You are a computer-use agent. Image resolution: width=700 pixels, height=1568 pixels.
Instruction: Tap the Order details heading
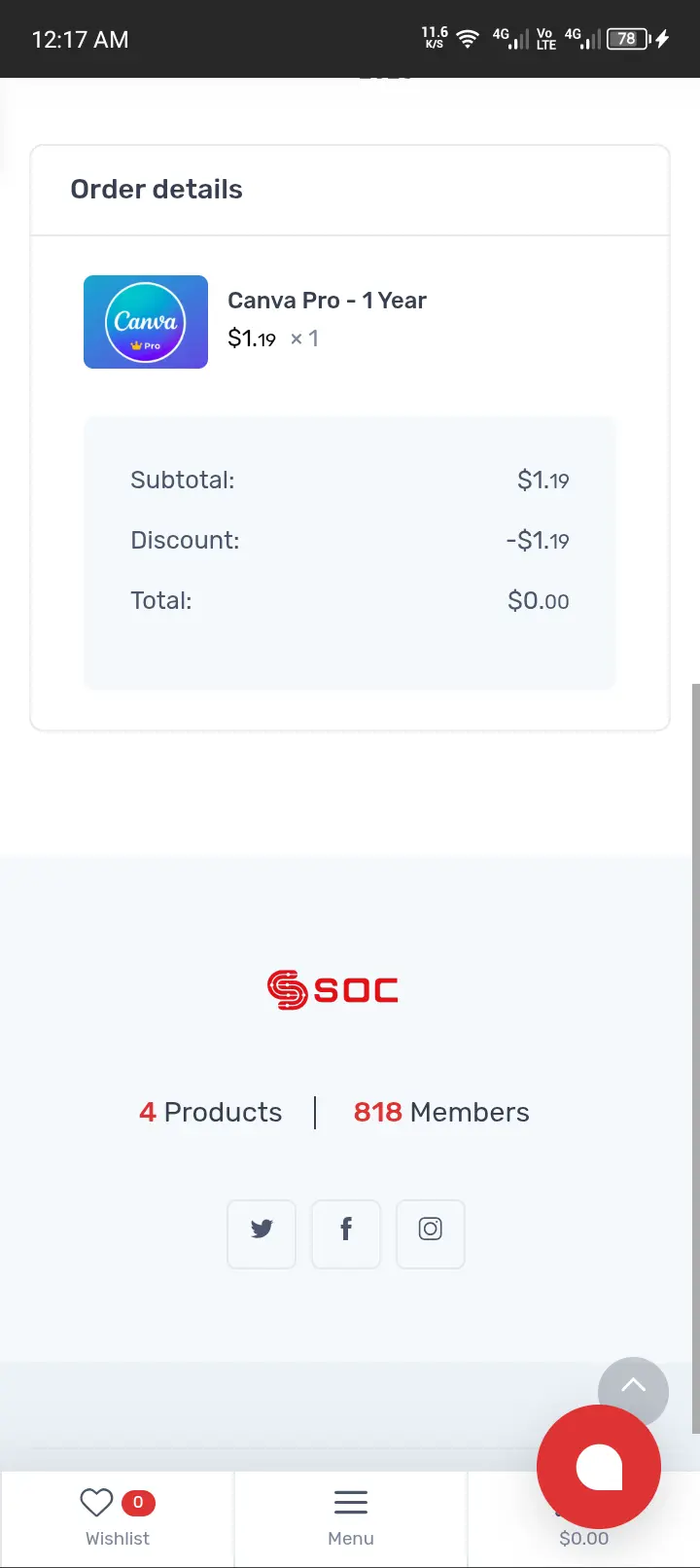tap(157, 190)
